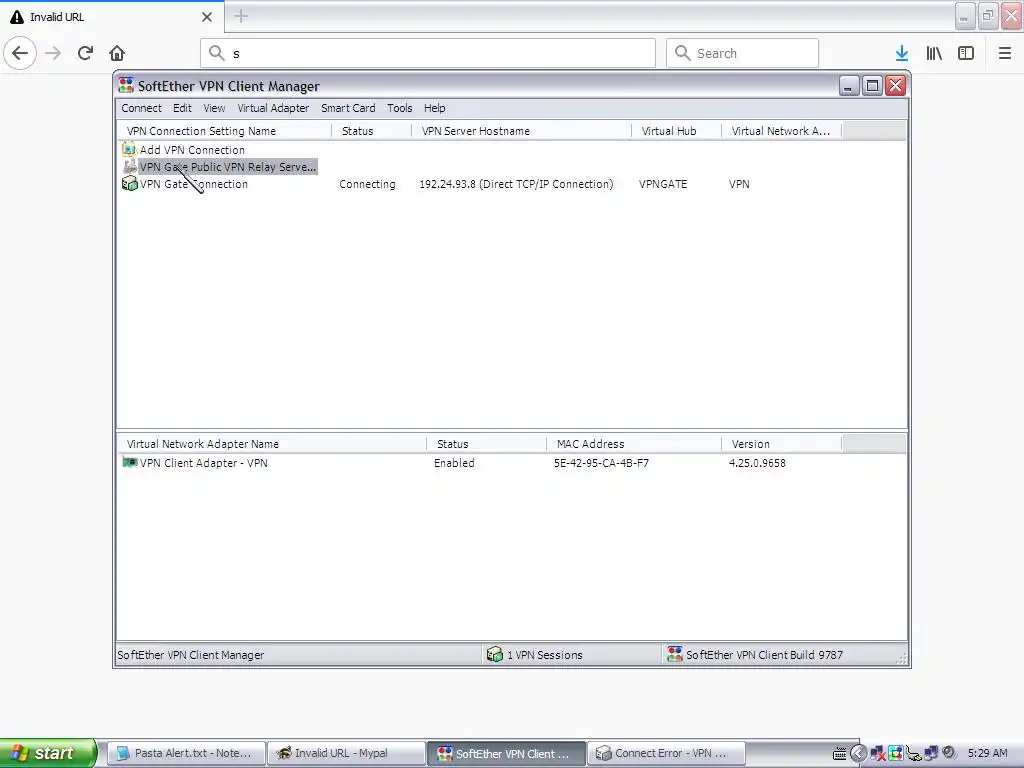Open the View menu
The height and width of the screenshot is (768, 1024).
214,108
